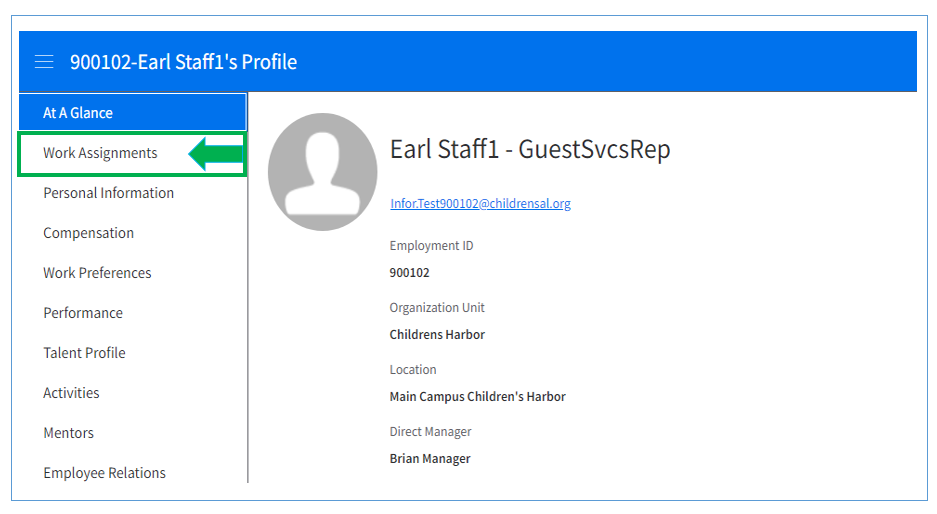This screenshot has width=937, height=514.
Task: Select the Mentors sidebar item
Action: 68,433
